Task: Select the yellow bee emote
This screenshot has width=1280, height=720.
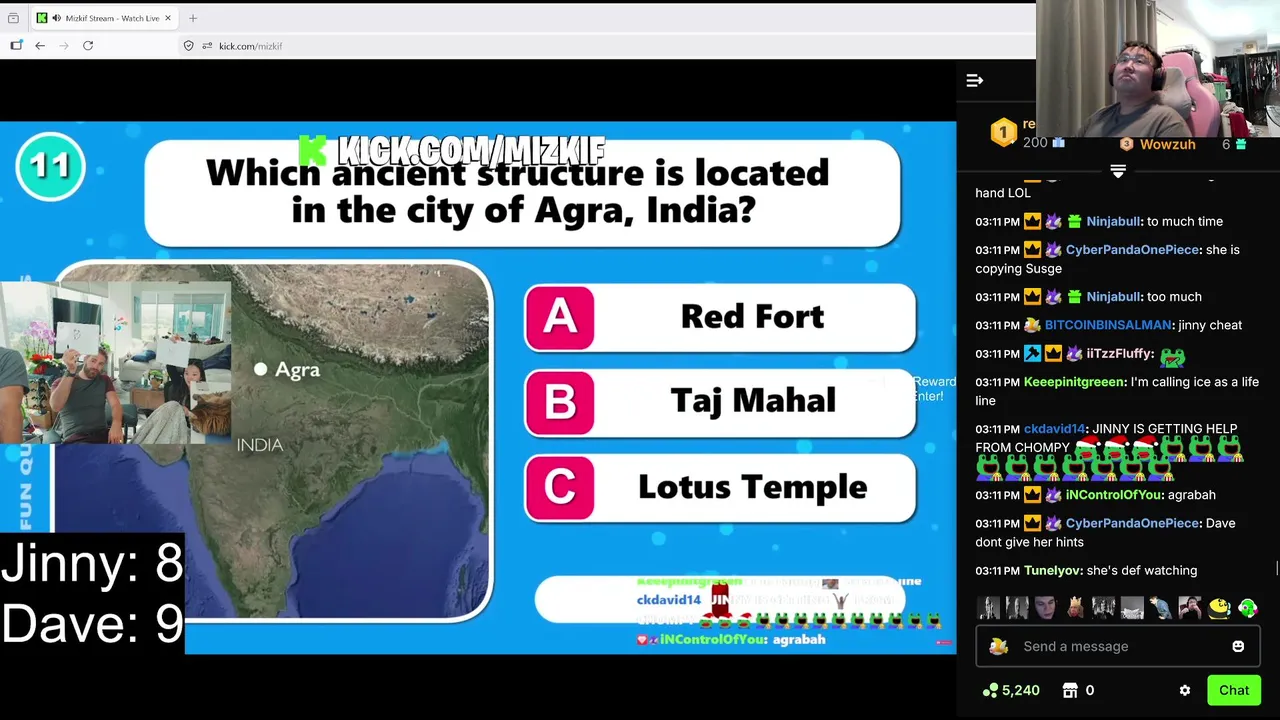Action: pyautogui.click(x=1219, y=608)
